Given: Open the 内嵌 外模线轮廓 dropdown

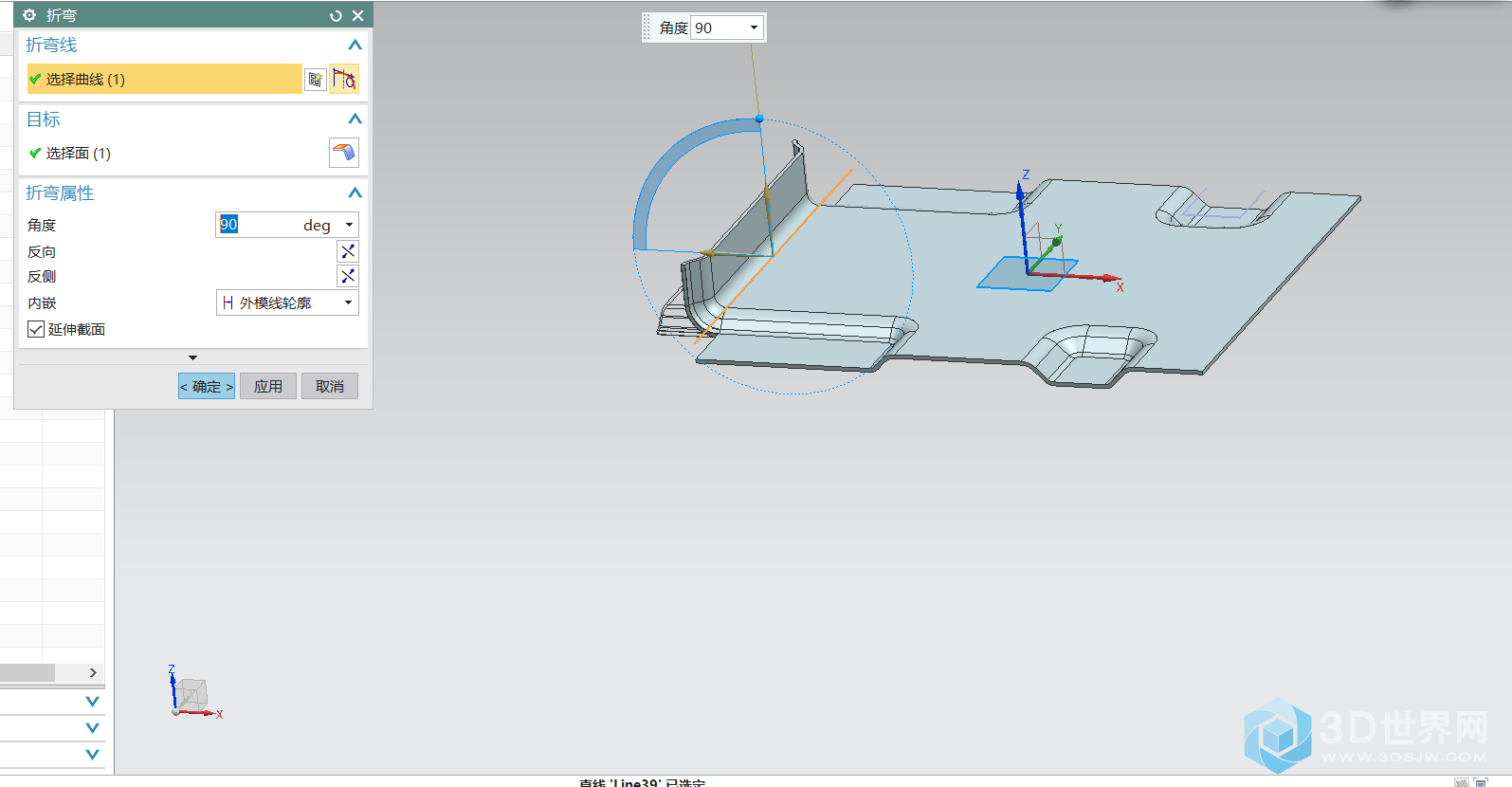Looking at the screenshot, I should [287, 302].
